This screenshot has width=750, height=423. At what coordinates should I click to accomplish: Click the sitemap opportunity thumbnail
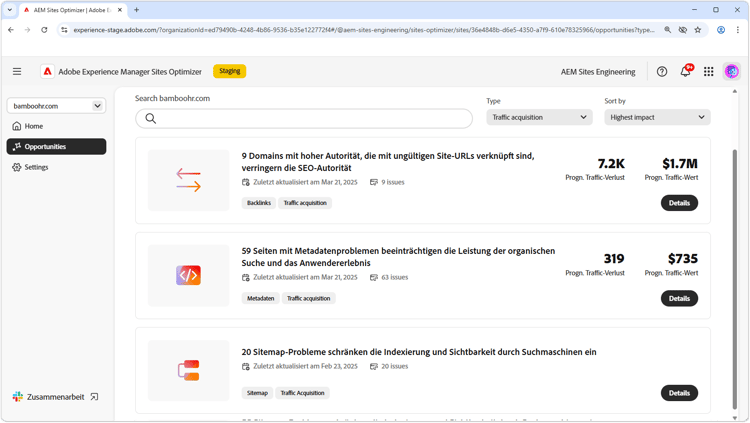188,370
